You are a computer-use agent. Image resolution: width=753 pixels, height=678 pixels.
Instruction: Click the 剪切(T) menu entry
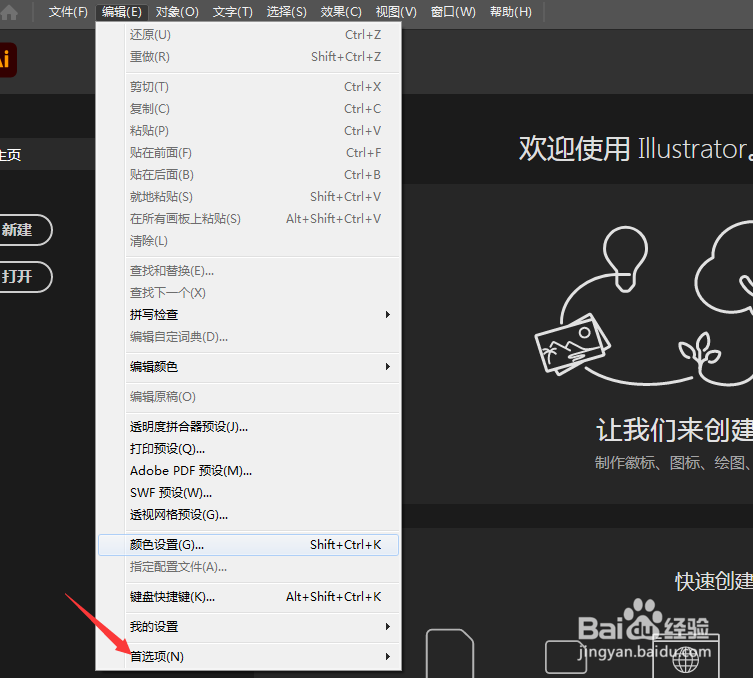pyautogui.click(x=248, y=87)
